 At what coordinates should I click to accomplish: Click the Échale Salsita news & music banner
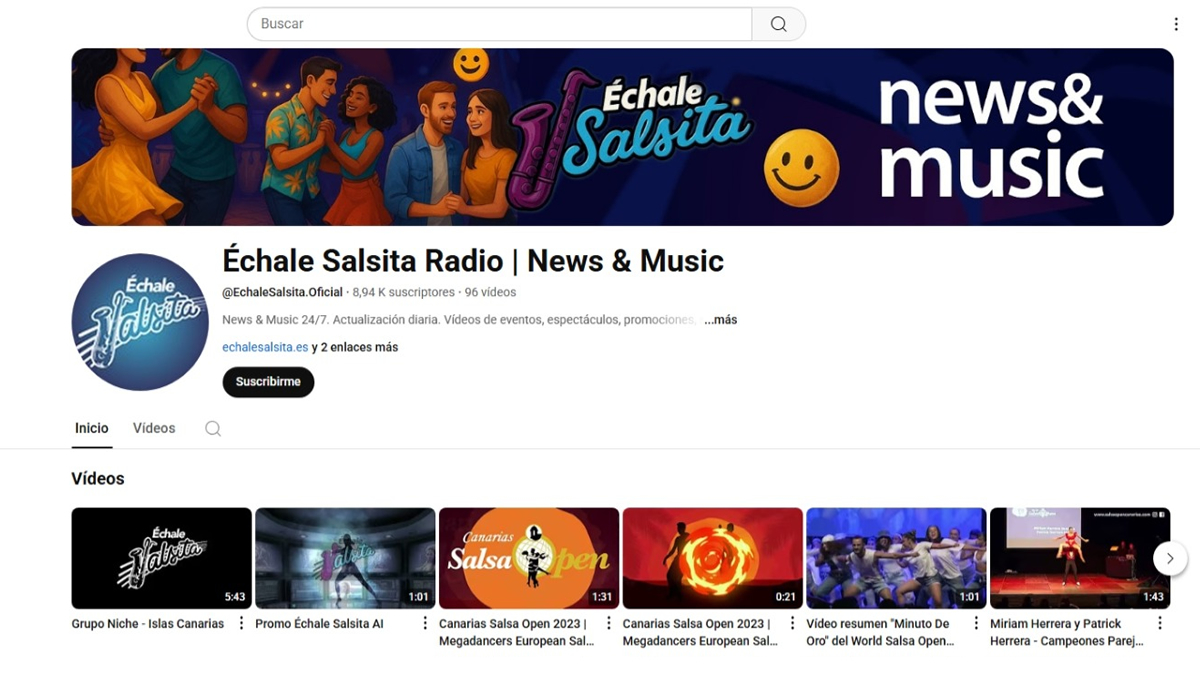pos(622,137)
